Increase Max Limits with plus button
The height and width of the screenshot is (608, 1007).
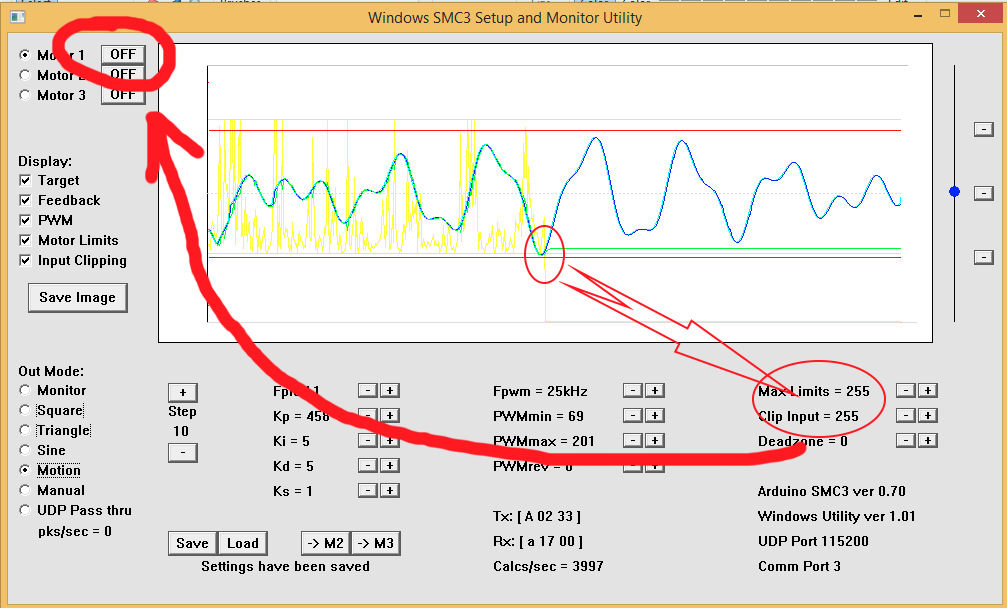[928, 390]
